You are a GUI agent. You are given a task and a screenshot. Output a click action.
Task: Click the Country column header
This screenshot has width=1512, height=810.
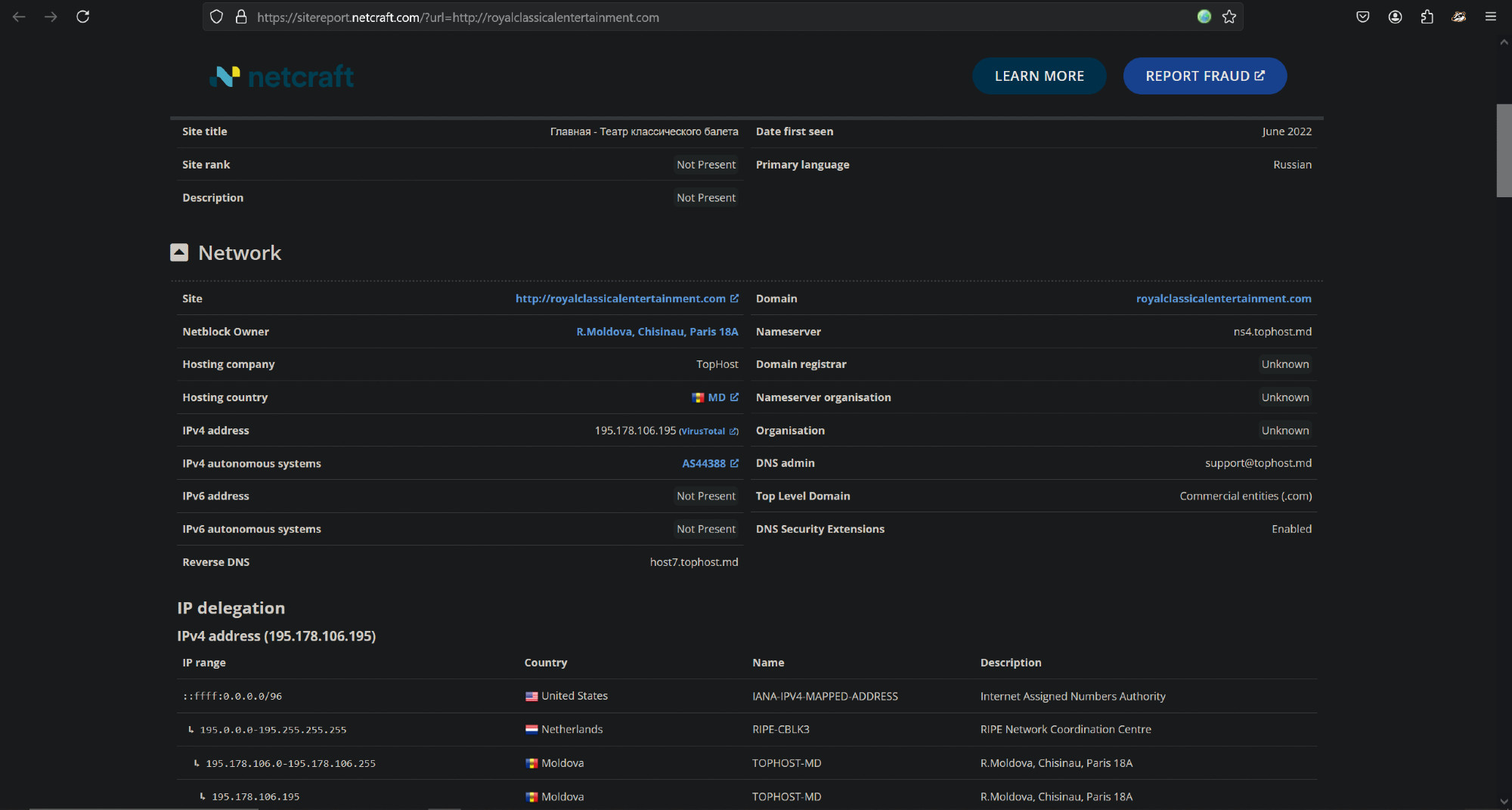(546, 663)
